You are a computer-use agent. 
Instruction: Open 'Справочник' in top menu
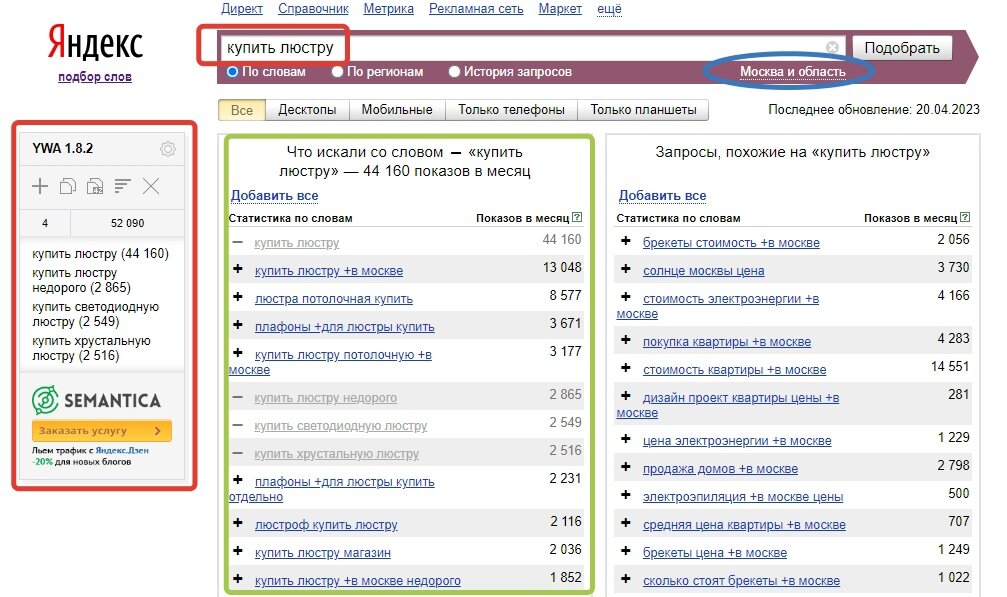point(313,9)
